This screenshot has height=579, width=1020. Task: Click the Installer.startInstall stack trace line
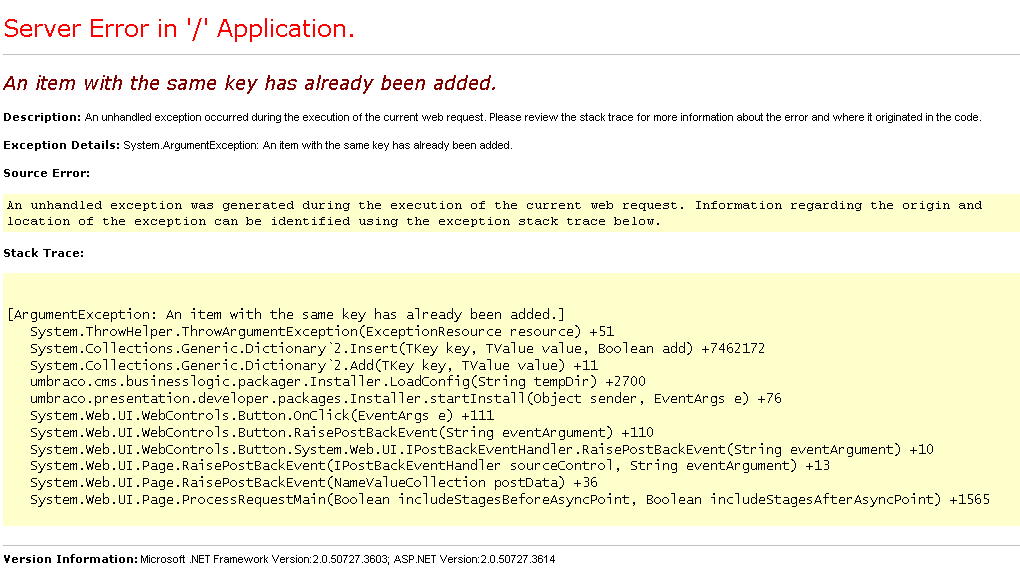(x=405, y=399)
